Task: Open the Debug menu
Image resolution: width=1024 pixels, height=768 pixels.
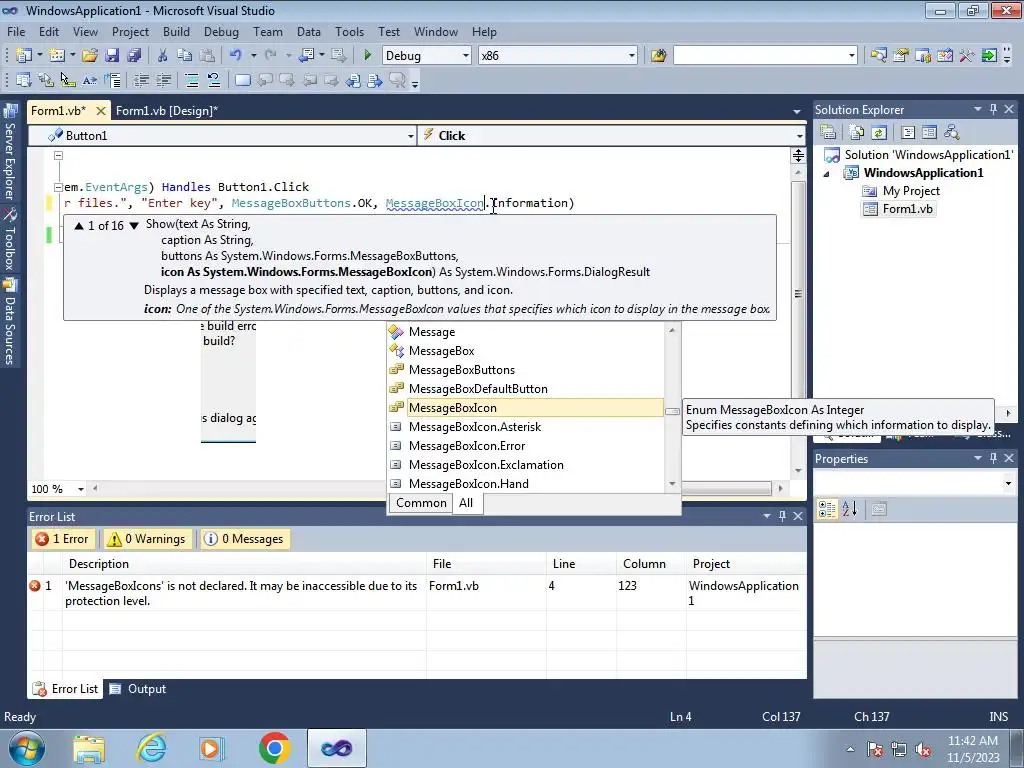Action: (x=221, y=31)
